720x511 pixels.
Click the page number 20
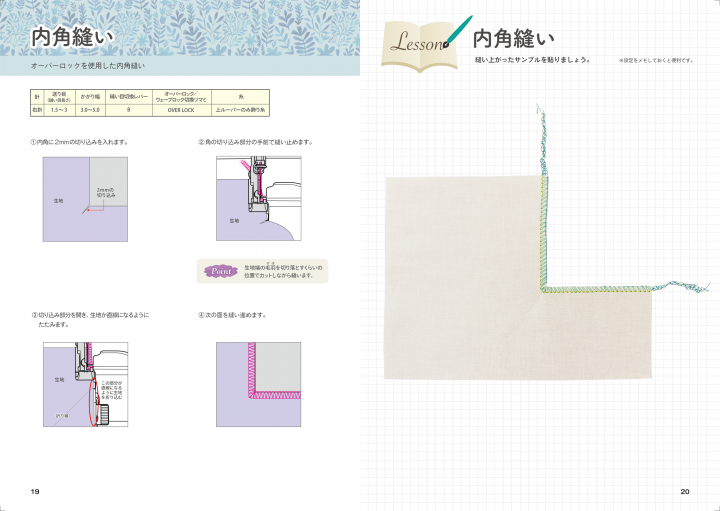click(x=685, y=491)
